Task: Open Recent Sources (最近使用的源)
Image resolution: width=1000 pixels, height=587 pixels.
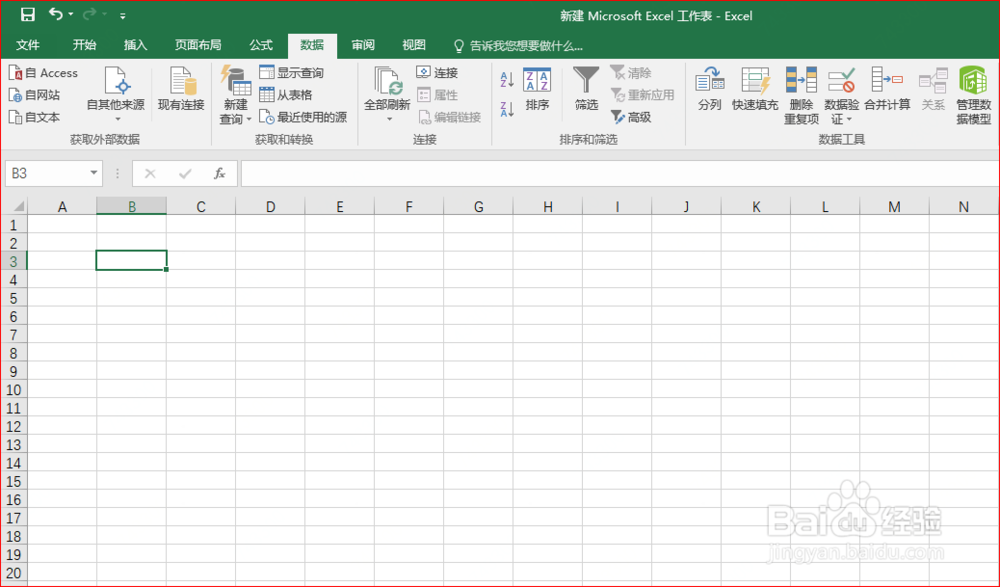Action: (x=303, y=117)
